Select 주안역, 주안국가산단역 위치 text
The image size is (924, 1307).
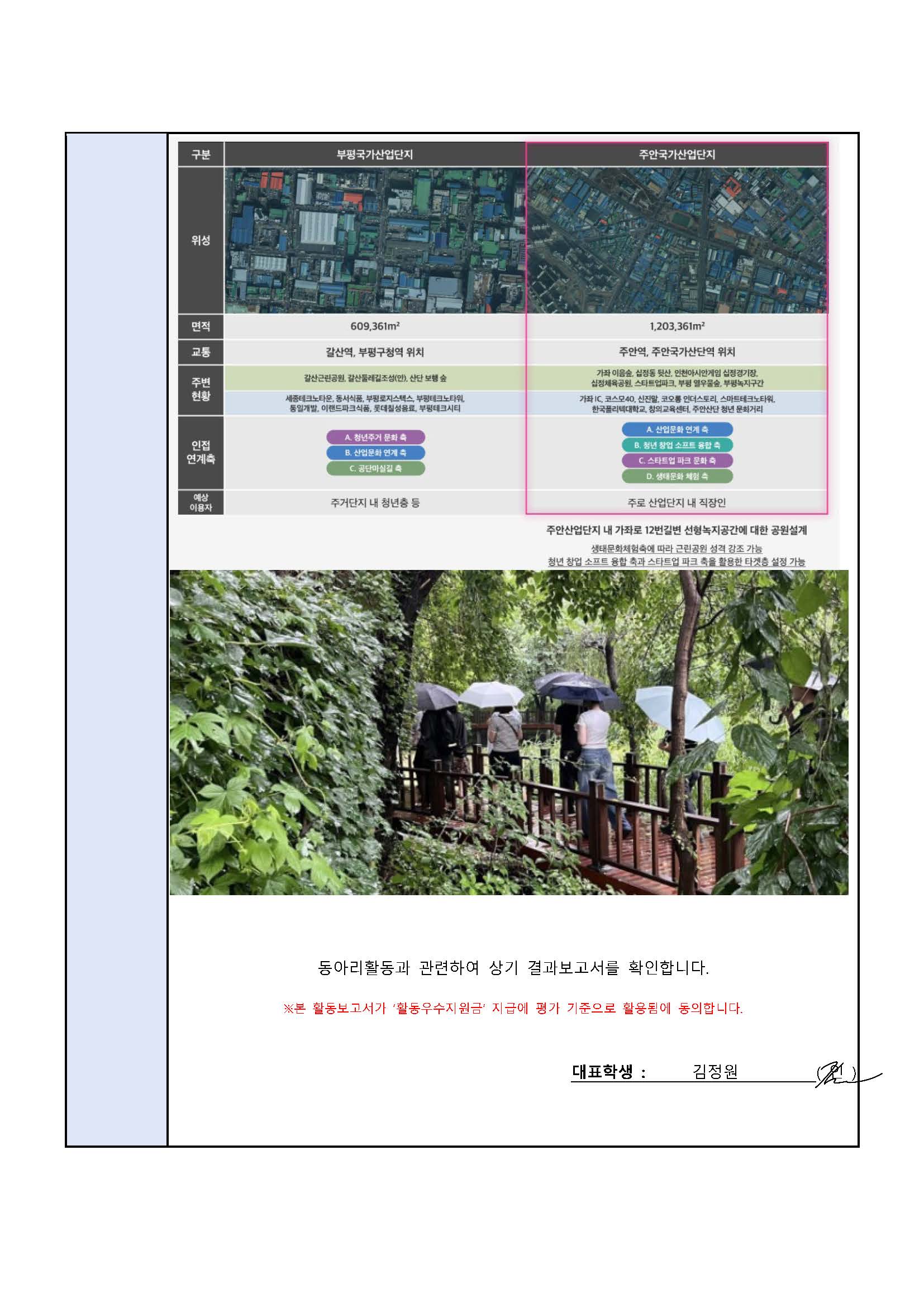coord(677,352)
